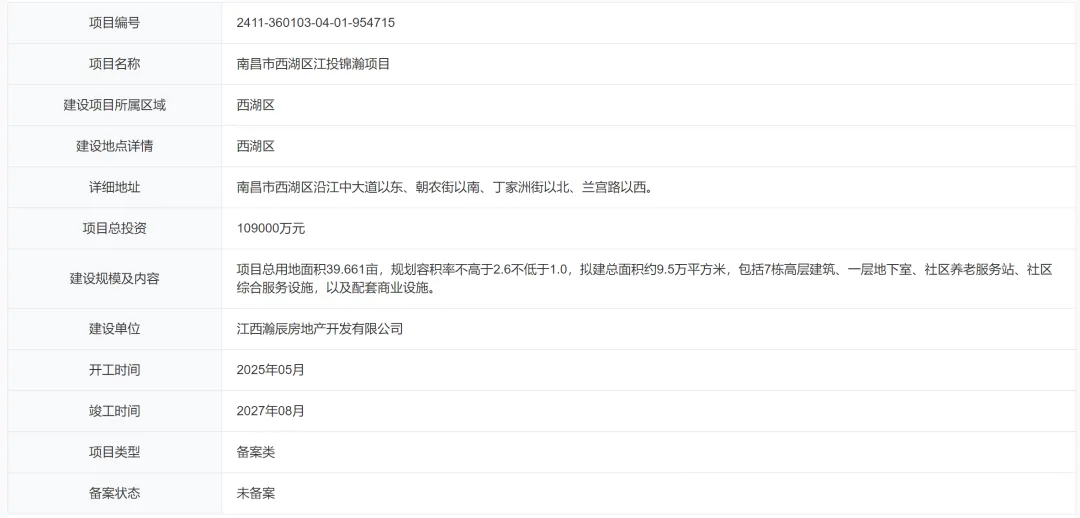Select the 项目名称 label cell

[x=114, y=64]
